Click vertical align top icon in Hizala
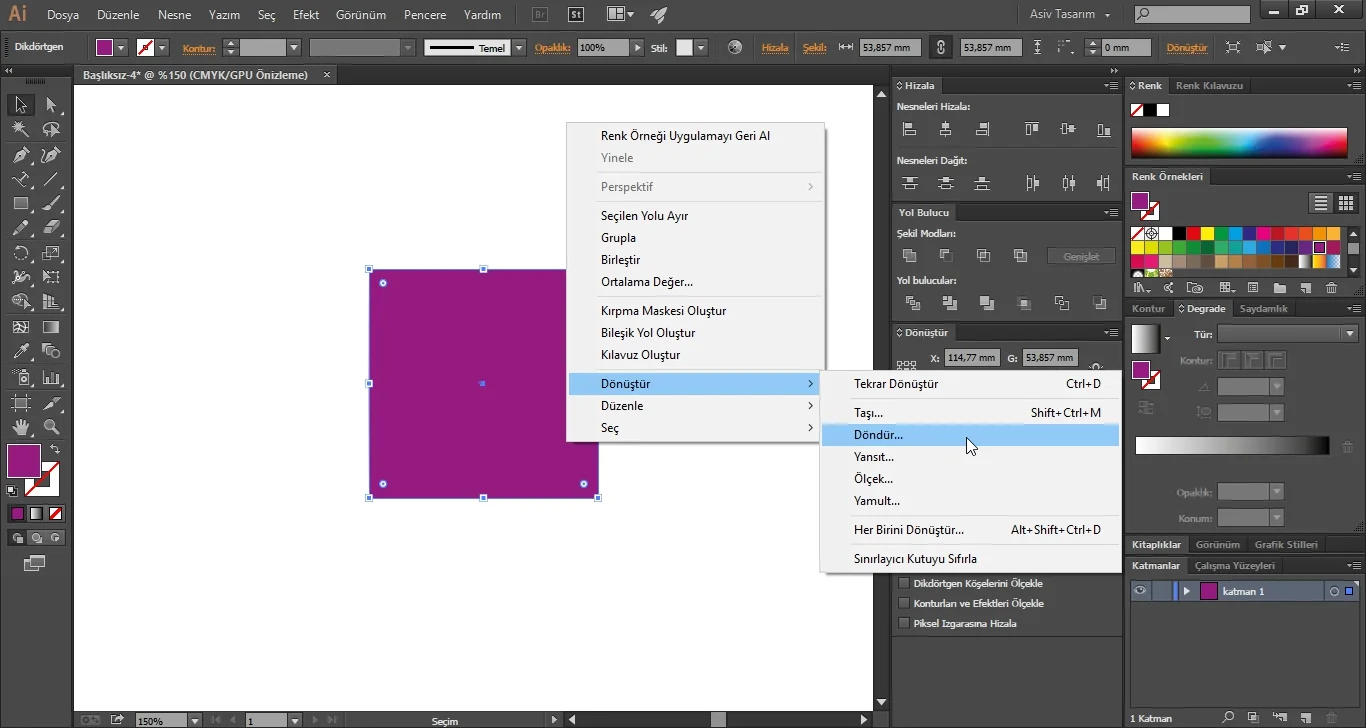 click(1032, 129)
